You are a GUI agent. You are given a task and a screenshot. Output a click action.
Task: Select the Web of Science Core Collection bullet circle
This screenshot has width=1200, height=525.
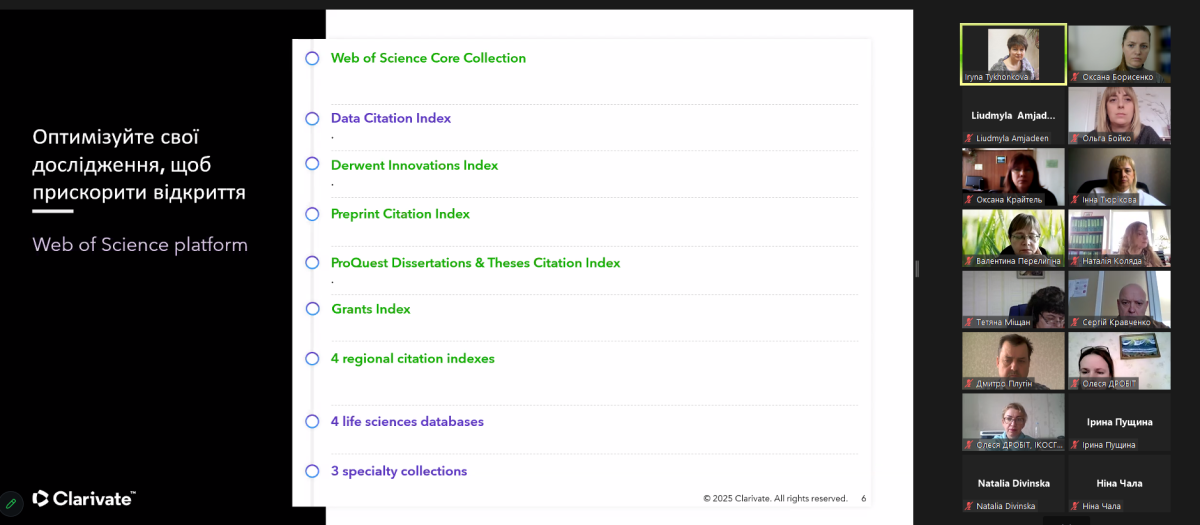312,58
